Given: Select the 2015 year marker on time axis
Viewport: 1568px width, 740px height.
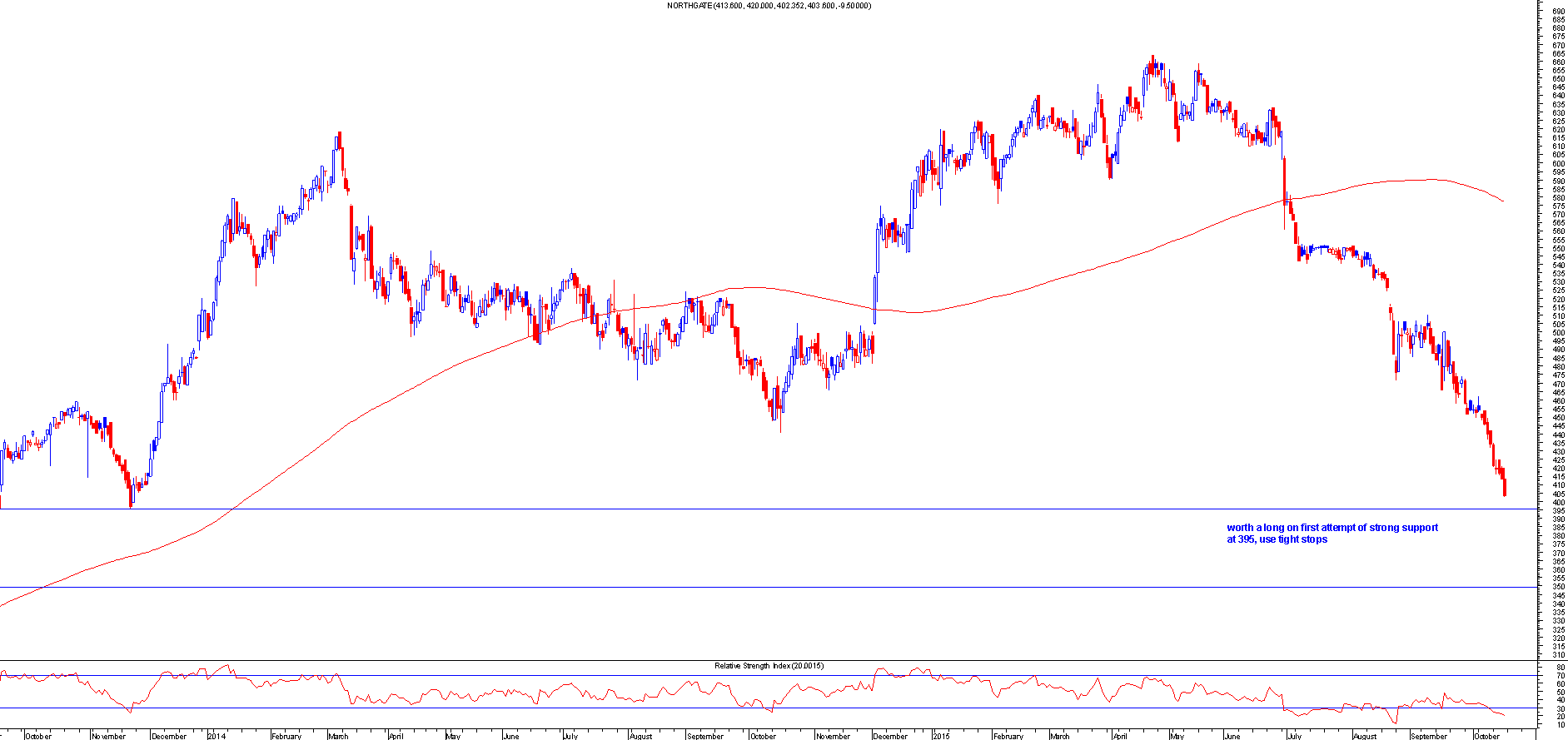Looking at the screenshot, I should pos(941,736).
